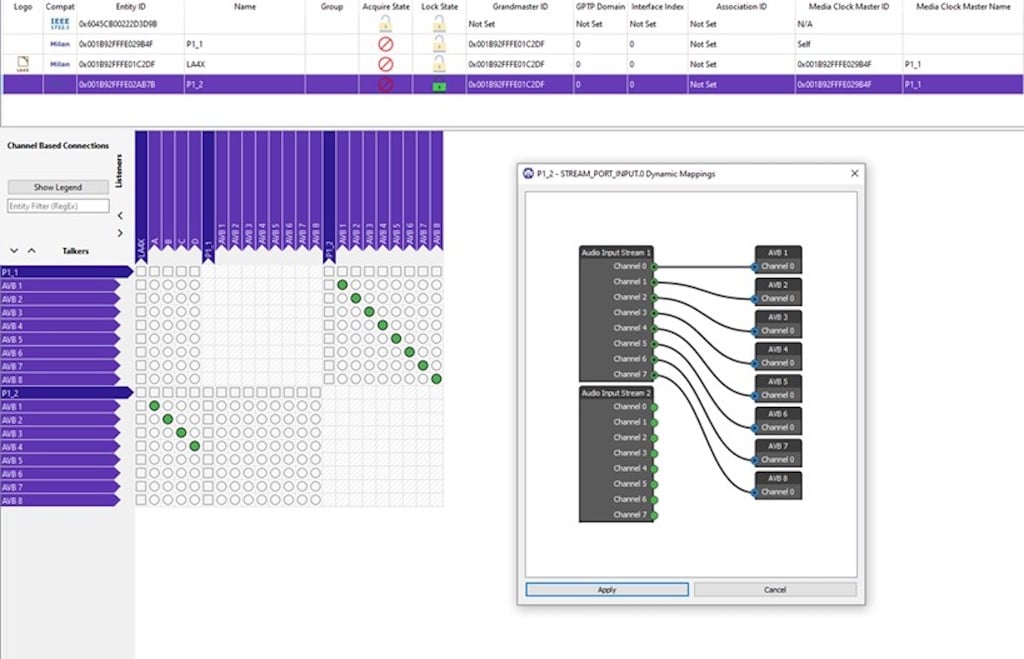Viewport: 1024px width, 659px height.
Task: Click the Entity ID column header
Action: pyautogui.click(x=130, y=7)
